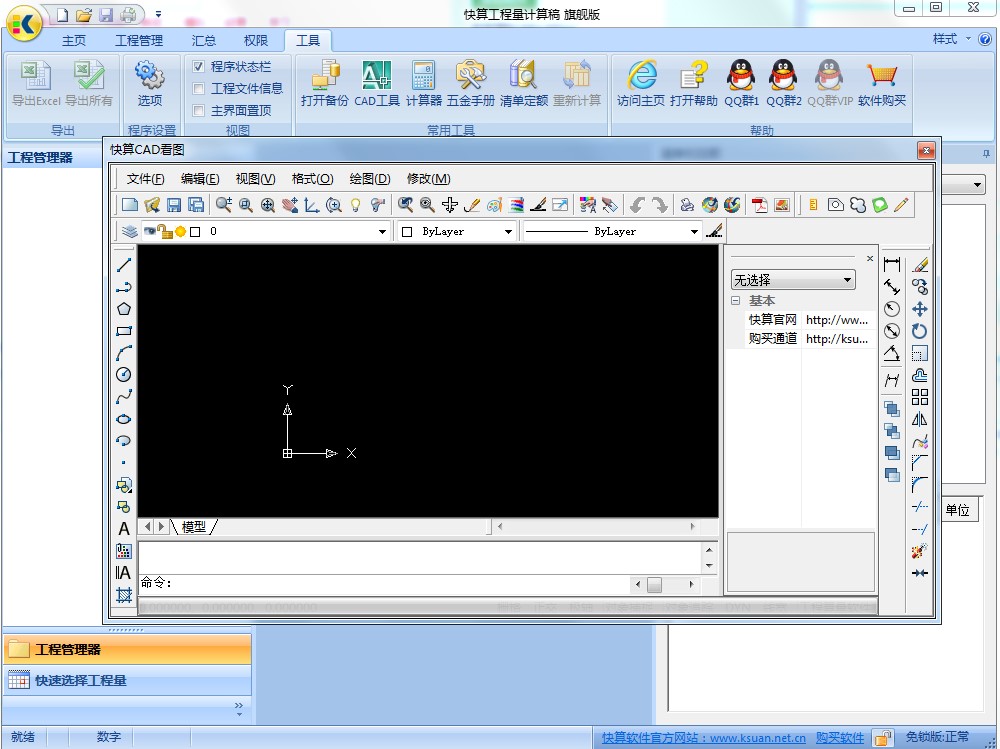Open the 绘图(D) menu

click(369, 179)
